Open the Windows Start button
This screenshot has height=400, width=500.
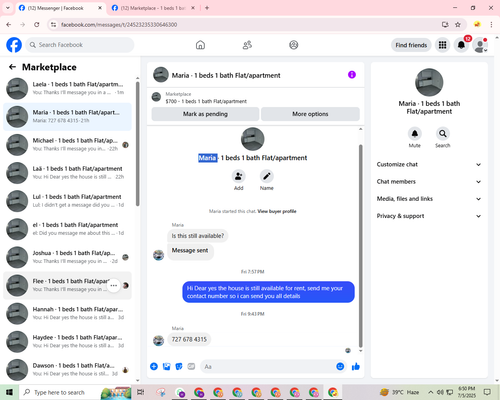9,392
